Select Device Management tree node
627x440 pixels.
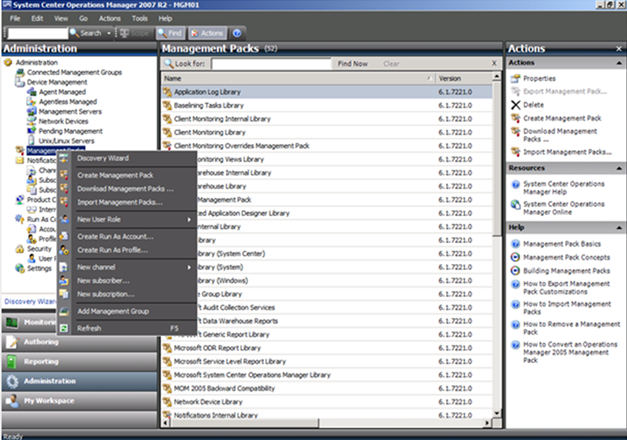(x=57, y=82)
